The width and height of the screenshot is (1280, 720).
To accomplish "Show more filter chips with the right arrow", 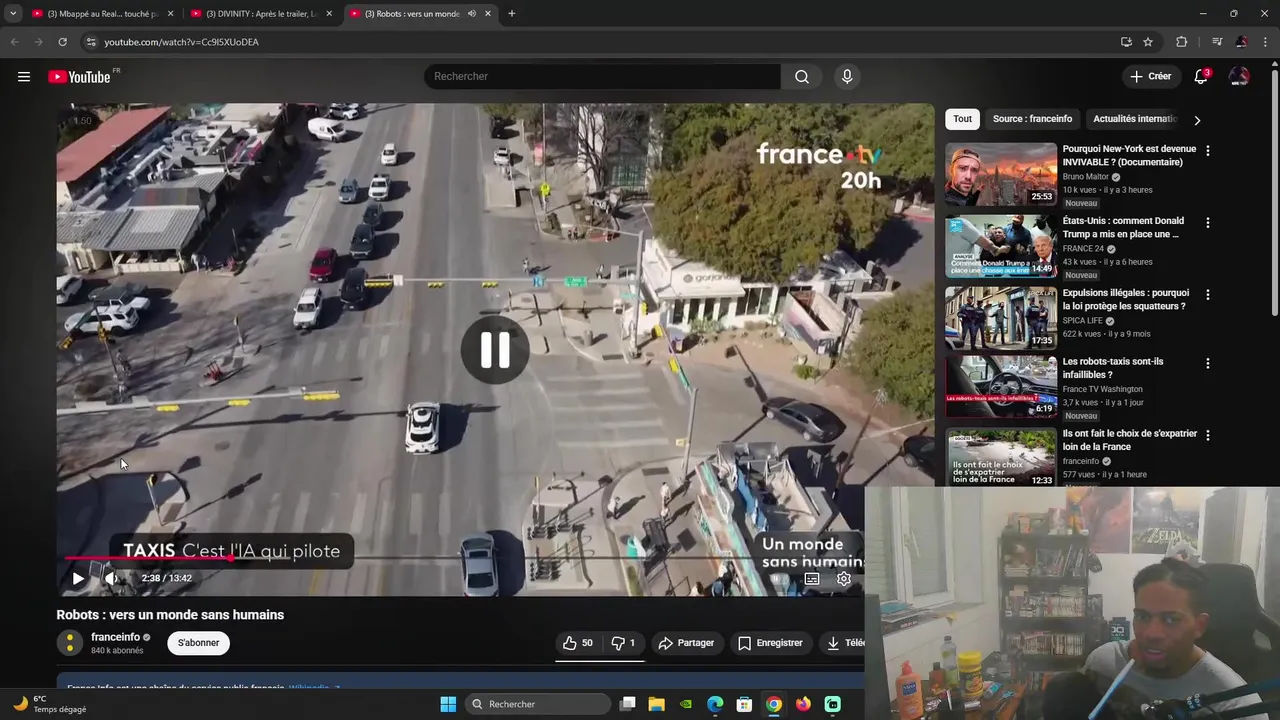I will pyautogui.click(x=1197, y=120).
